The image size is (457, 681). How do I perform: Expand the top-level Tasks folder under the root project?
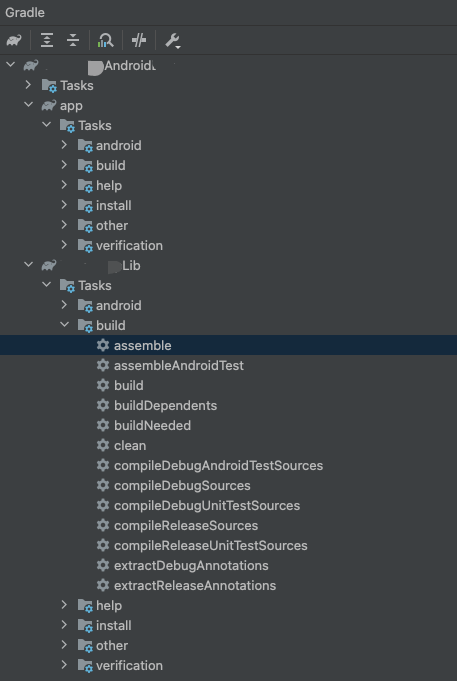[x=29, y=85]
